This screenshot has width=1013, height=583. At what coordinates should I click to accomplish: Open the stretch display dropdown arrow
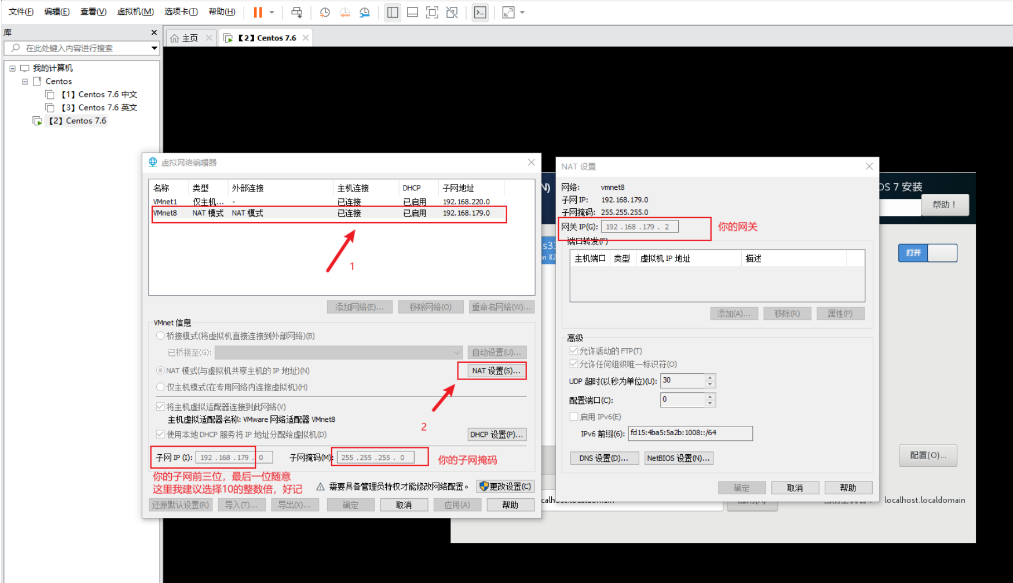(x=522, y=12)
